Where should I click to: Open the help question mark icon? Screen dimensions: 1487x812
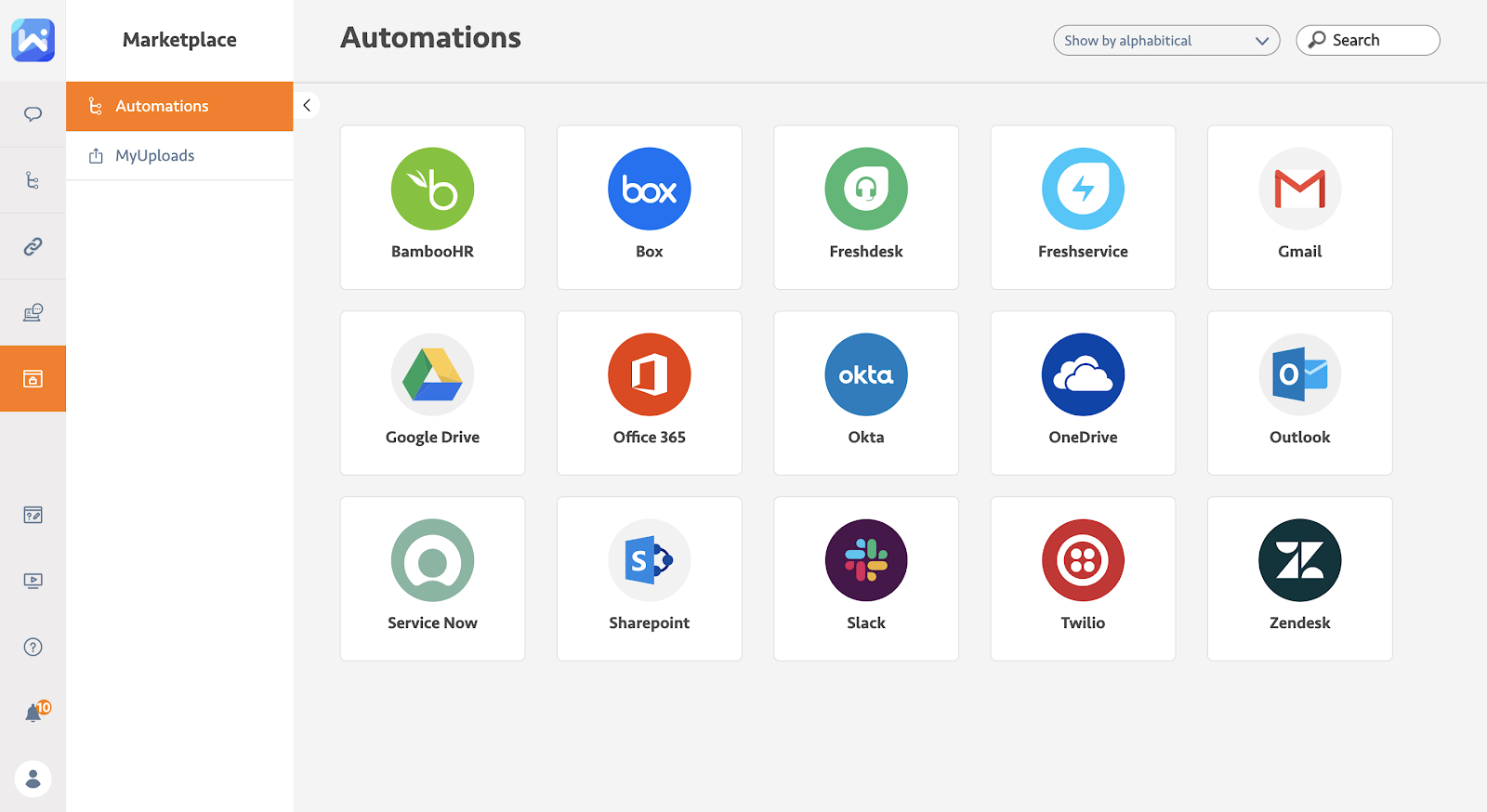[x=33, y=647]
